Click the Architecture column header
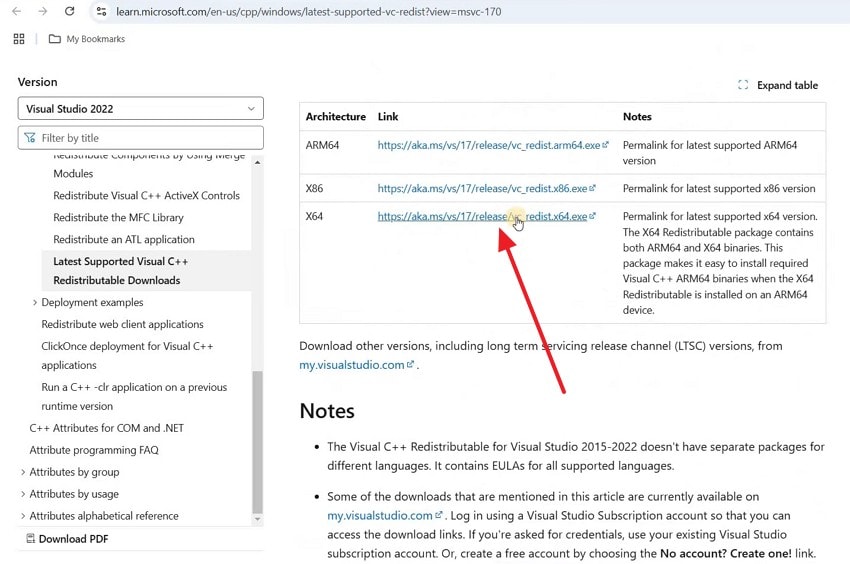850x564 pixels. pyautogui.click(x=336, y=117)
